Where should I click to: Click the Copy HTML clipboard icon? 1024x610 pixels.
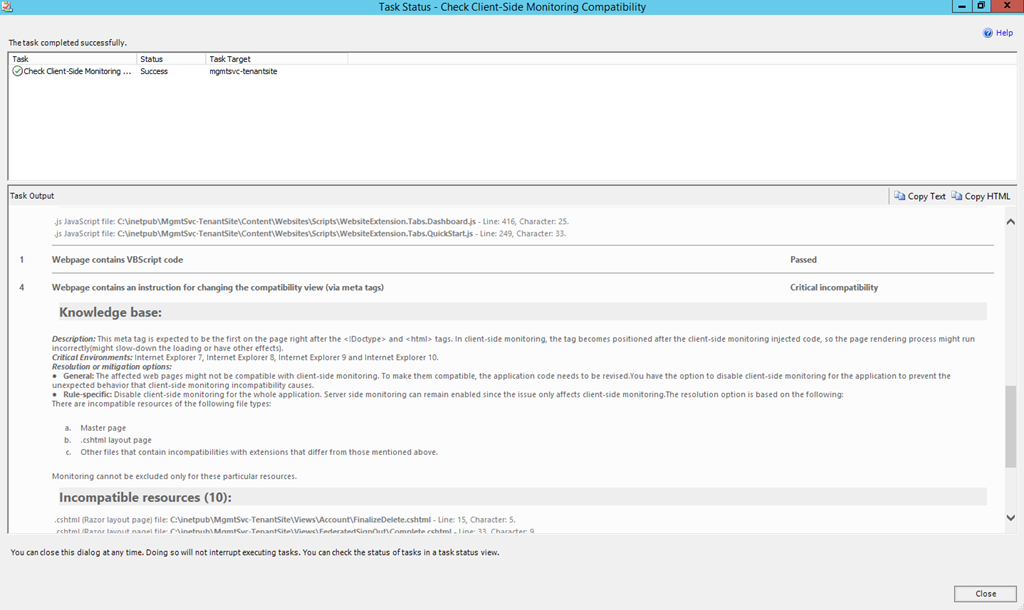coord(957,196)
